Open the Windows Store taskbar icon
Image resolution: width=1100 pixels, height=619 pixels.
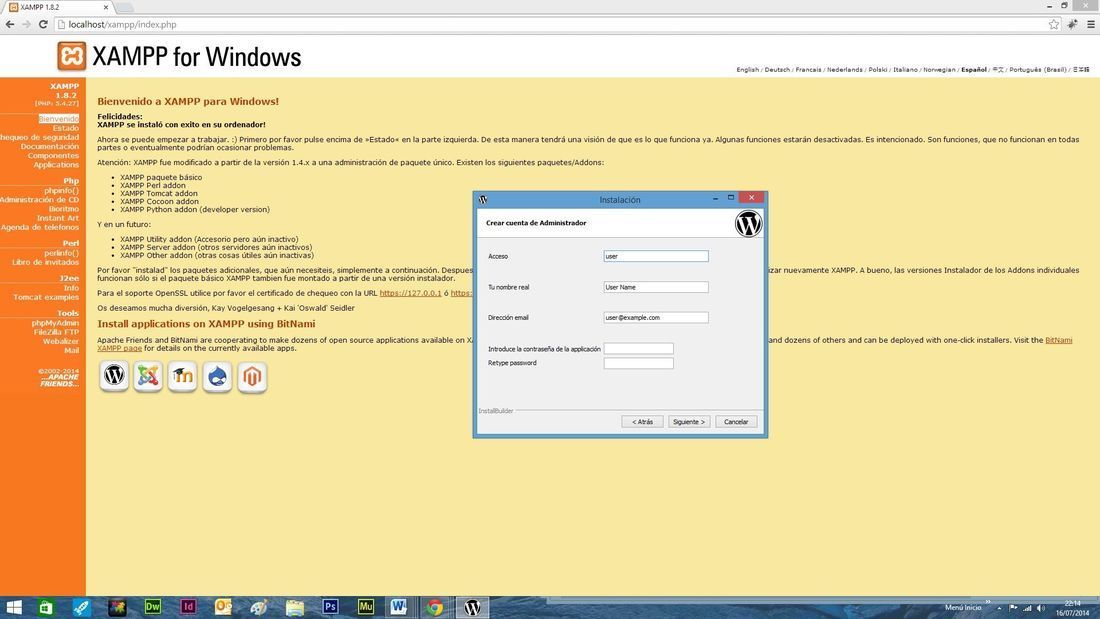click(x=46, y=608)
